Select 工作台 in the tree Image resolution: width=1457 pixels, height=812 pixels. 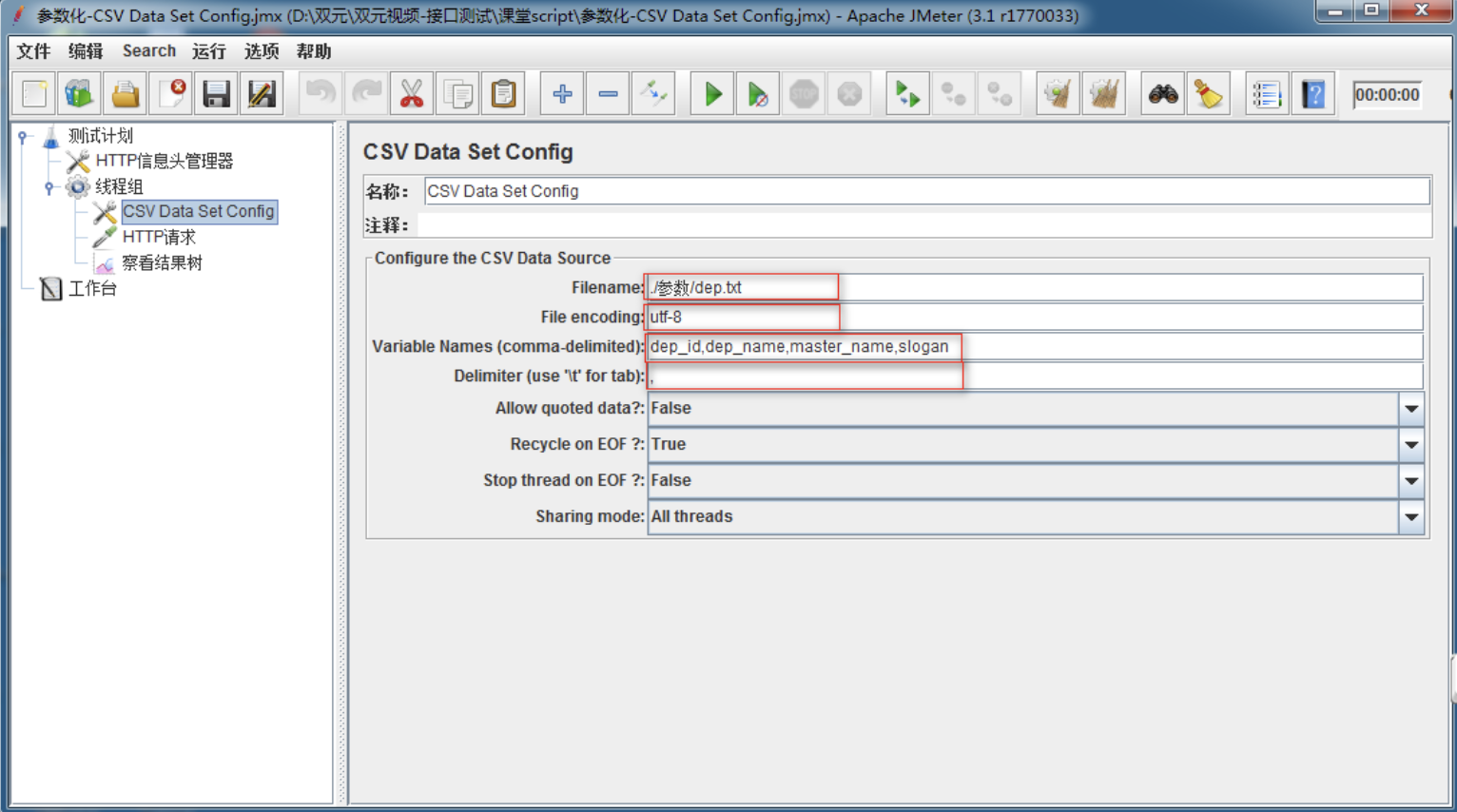(92, 288)
